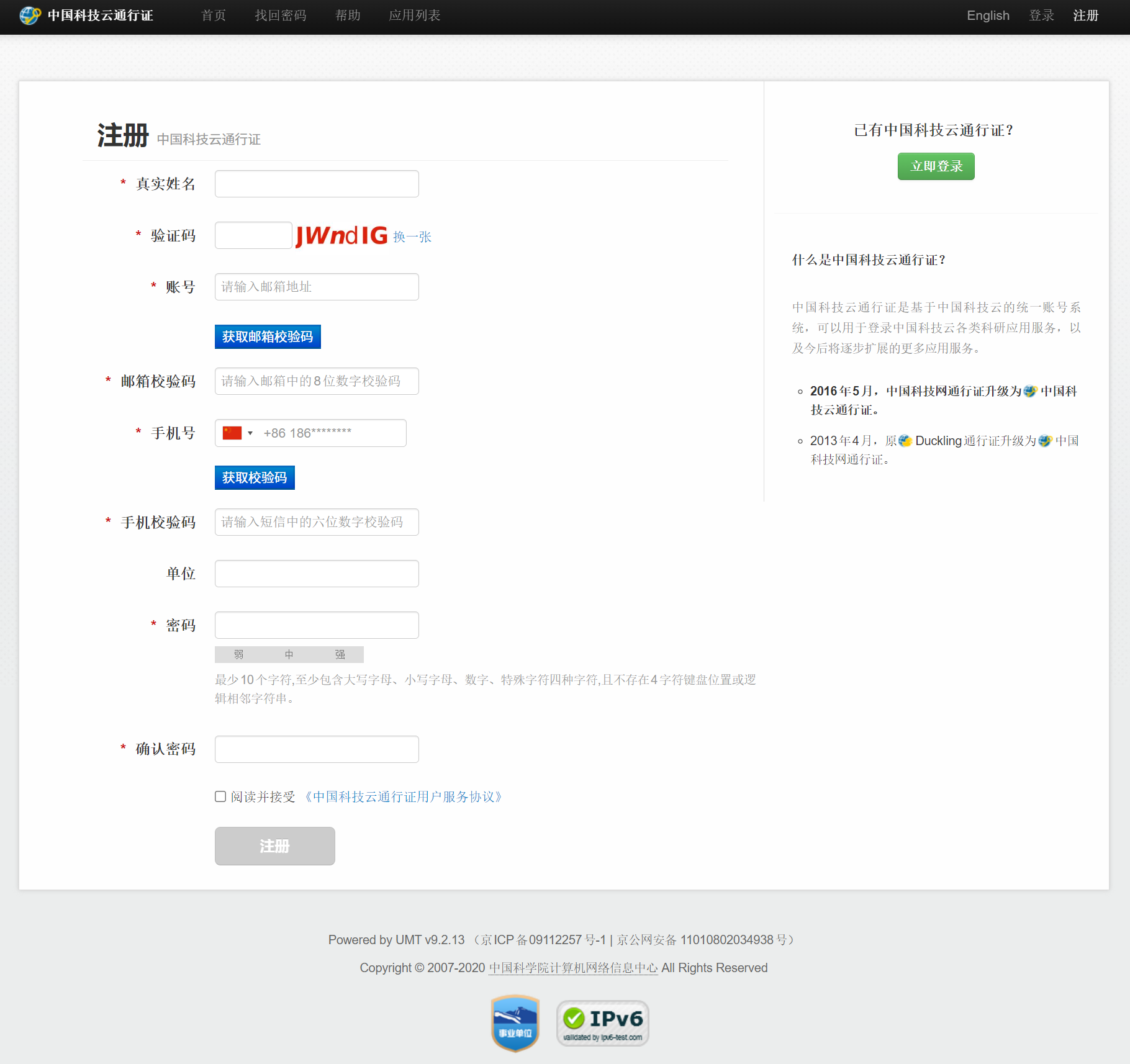
Task: Click the China flag icon
Action: tap(232, 433)
